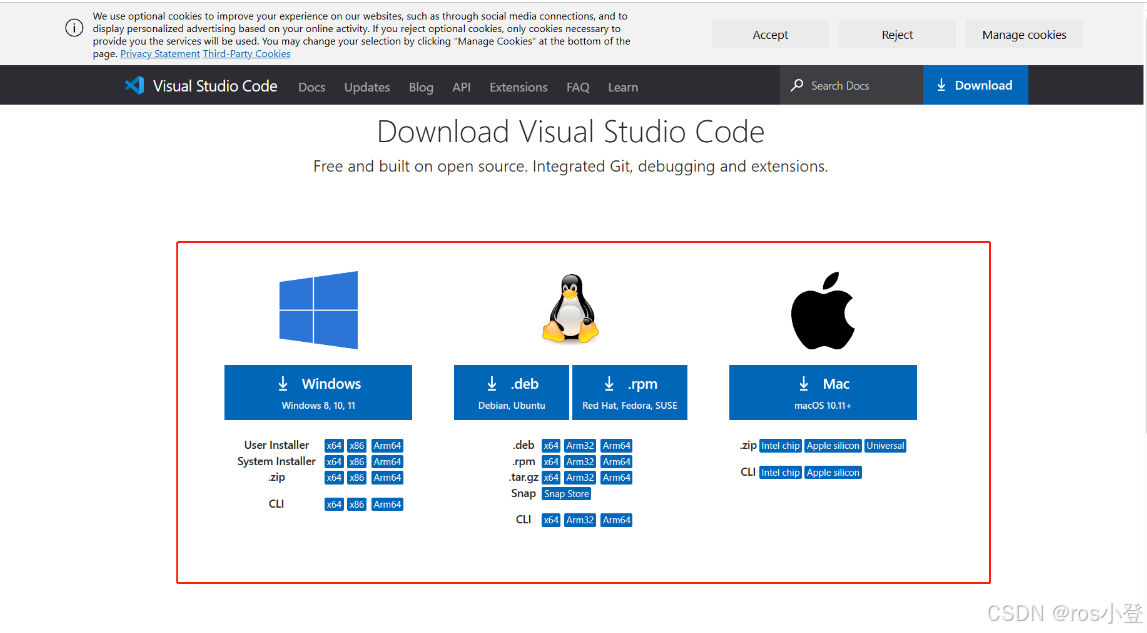This screenshot has width=1147, height=633.
Task: Select Linux .rpm x64 download
Action: tap(551, 462)
